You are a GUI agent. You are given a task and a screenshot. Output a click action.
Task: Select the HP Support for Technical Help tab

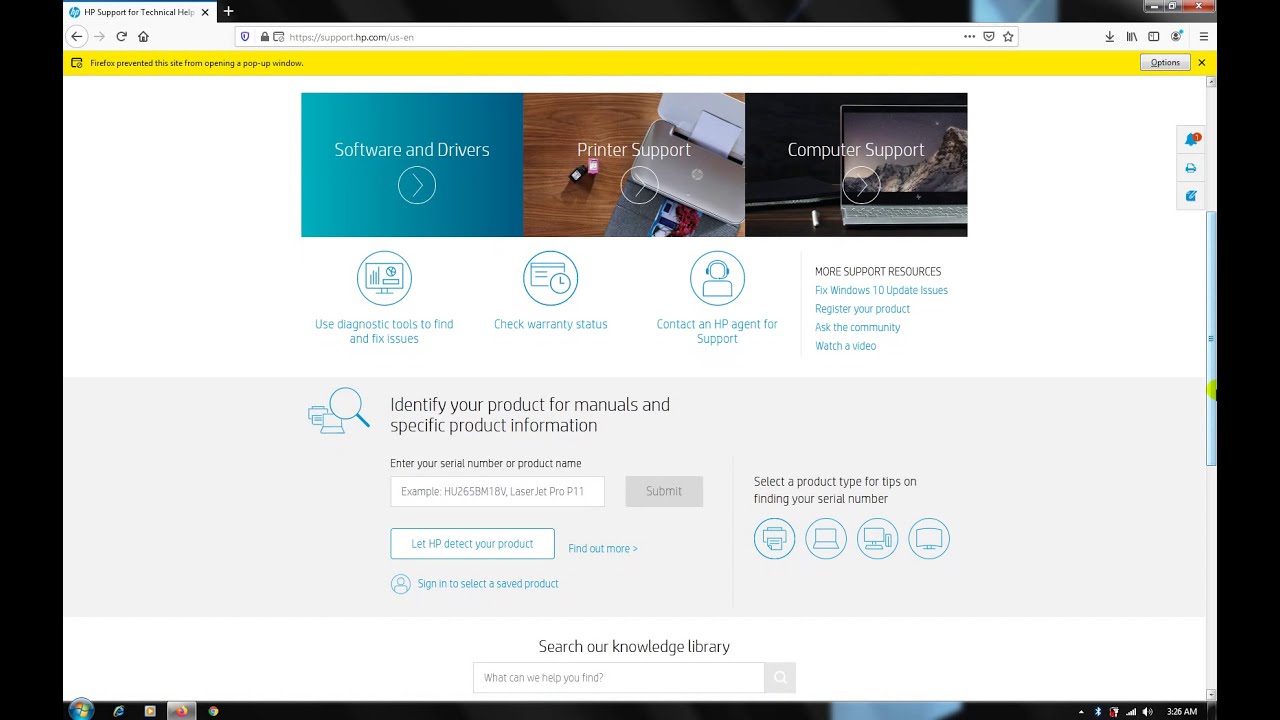click(139, 12)
